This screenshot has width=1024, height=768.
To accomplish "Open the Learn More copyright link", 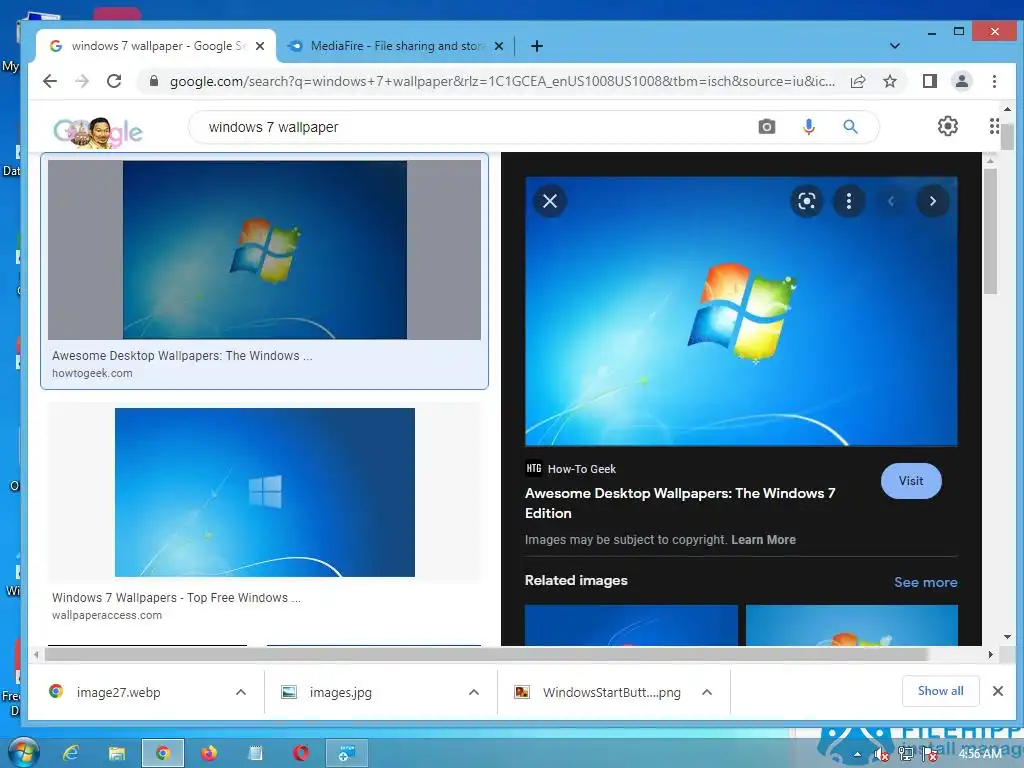I will pyautogui.click(x=763, y=539).
